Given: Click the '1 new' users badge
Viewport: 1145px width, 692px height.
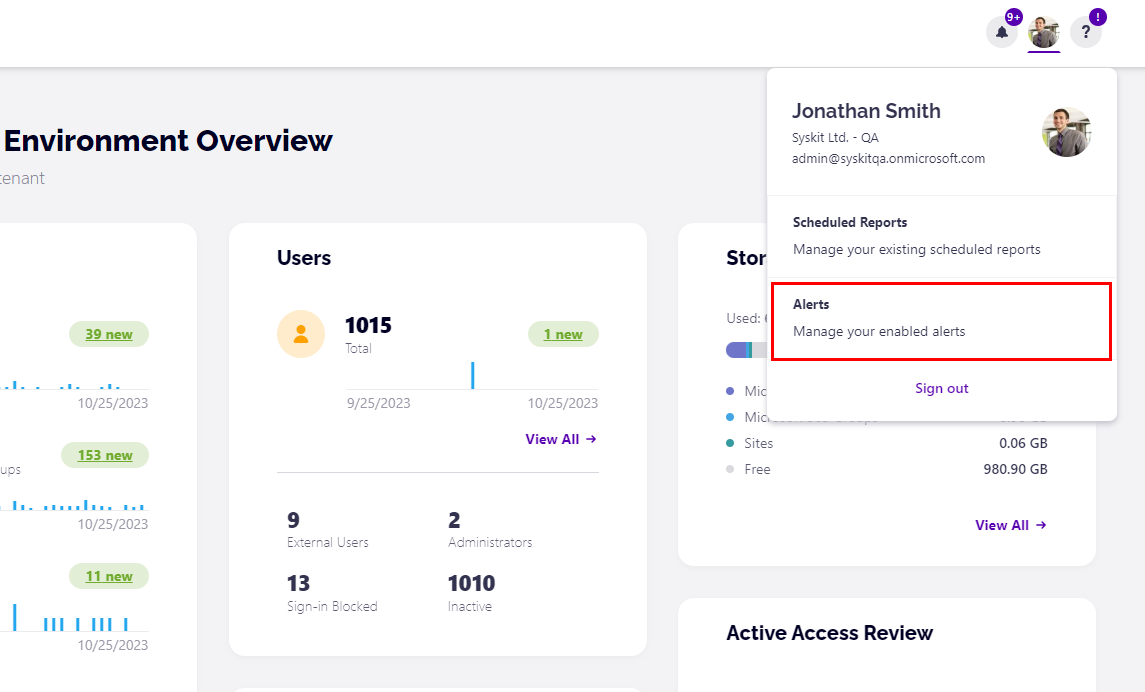Looking at the screenshot, I should pyautogui.click(x=563, y=334).
